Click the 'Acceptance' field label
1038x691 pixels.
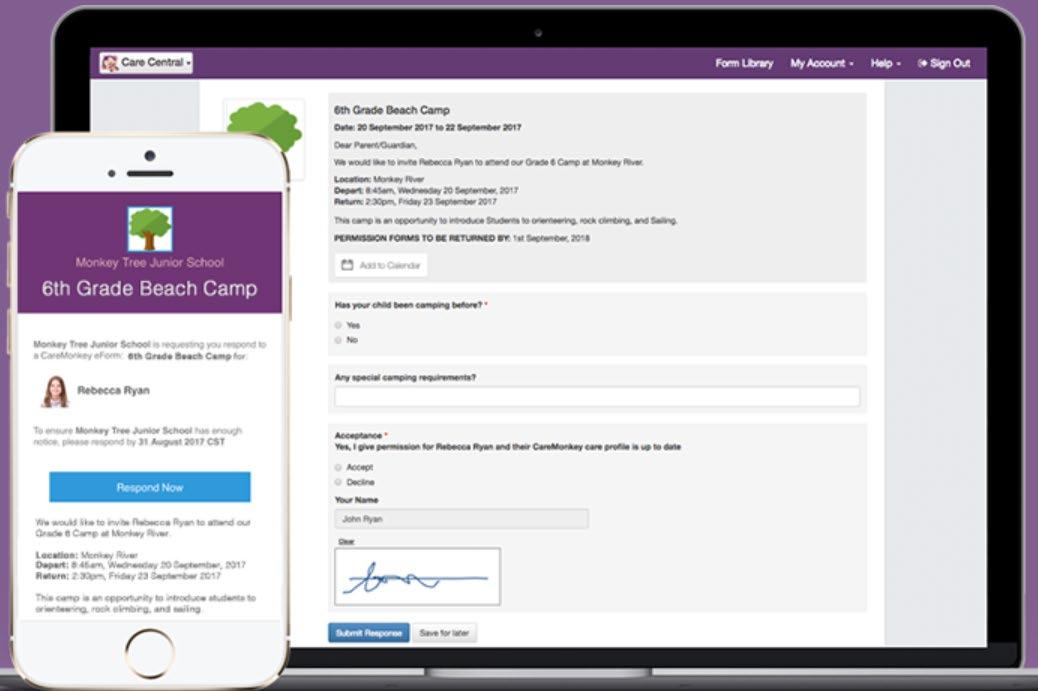click(358, 436)
